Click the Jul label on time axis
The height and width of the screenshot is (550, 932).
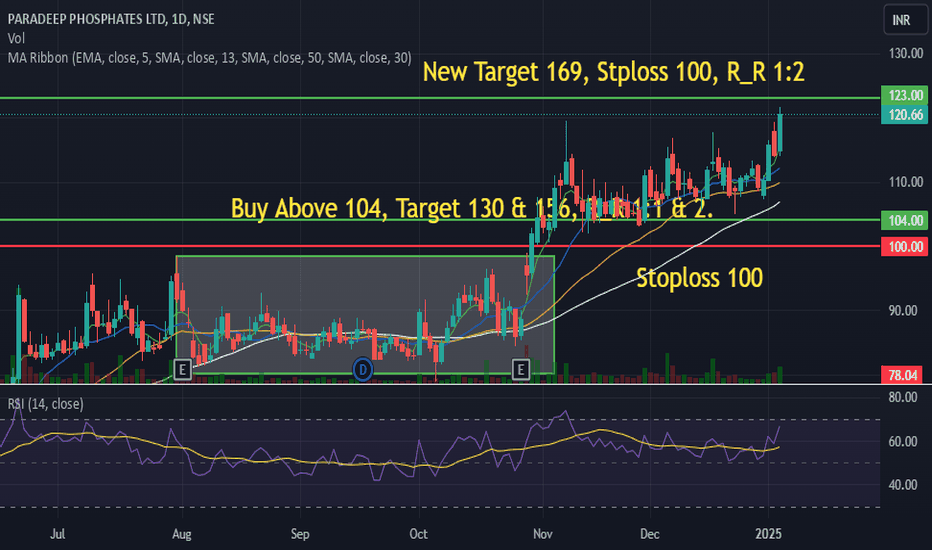pyautogui.click(x=58, y=534)
